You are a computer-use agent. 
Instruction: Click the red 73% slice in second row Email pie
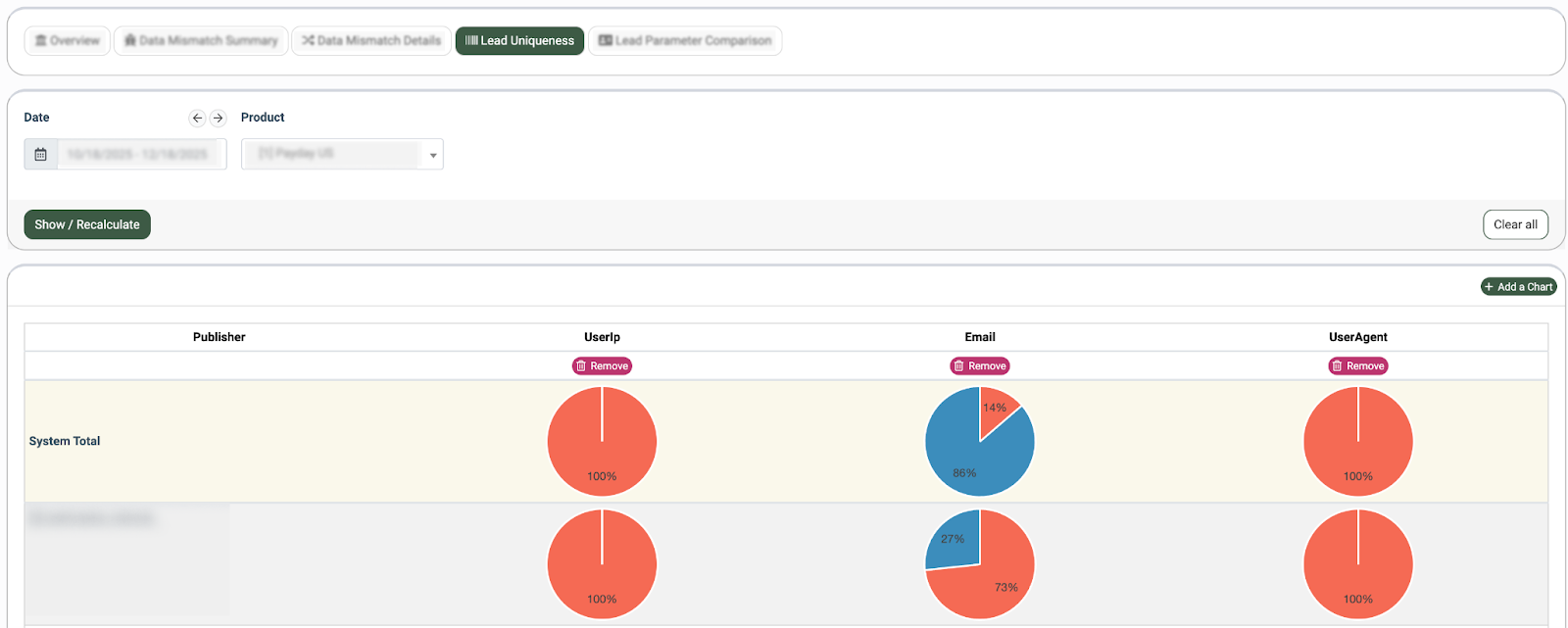(990, 583)
